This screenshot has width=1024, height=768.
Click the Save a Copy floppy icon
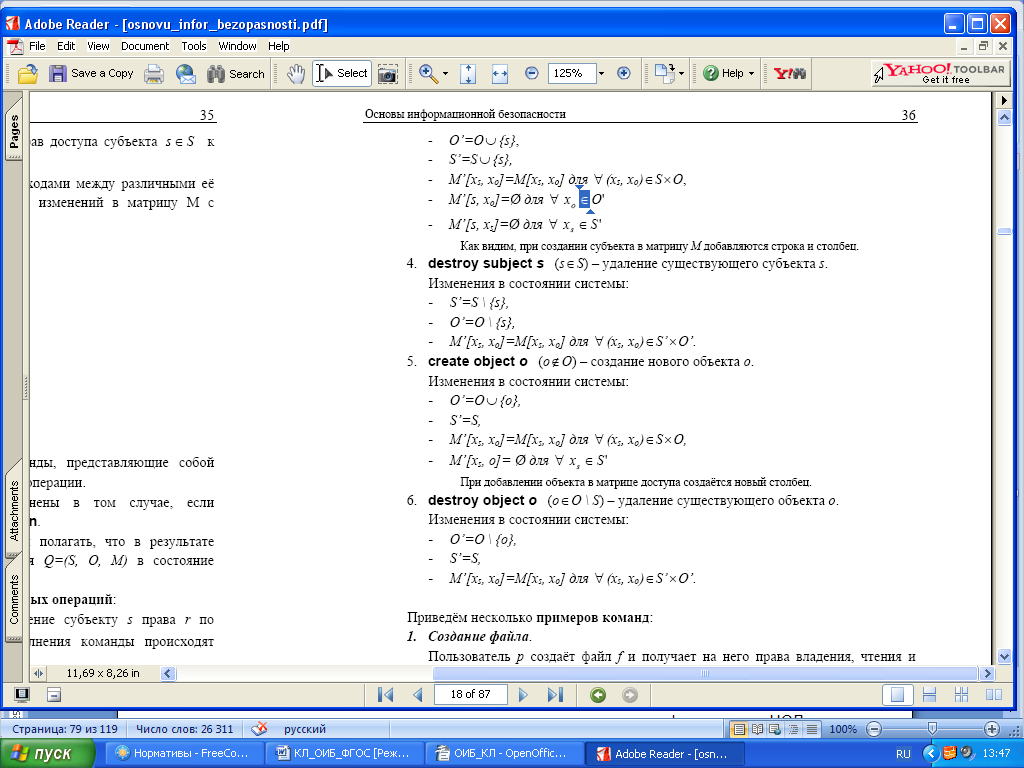[x=58, y=73]
